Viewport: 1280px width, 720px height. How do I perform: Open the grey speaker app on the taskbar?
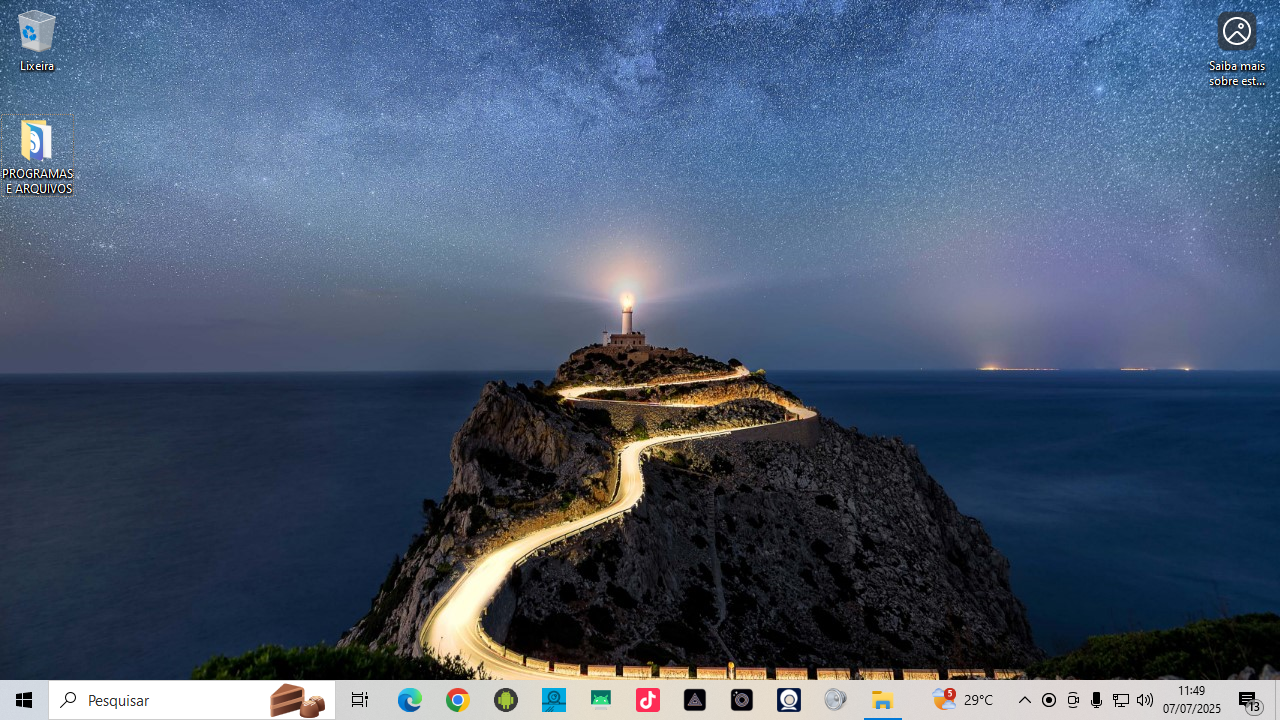835,700
